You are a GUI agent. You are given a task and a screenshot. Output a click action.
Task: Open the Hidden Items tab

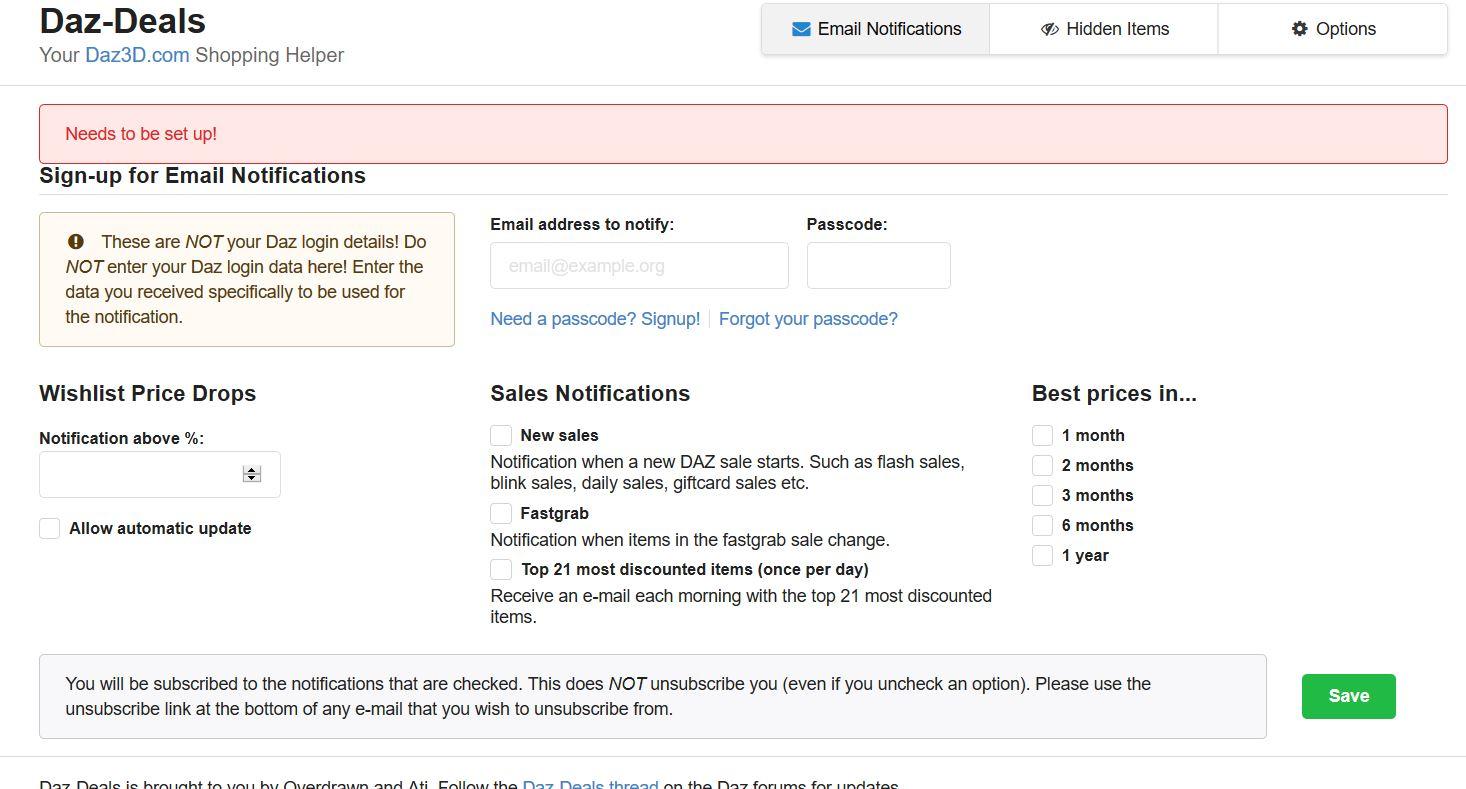pos(1104,29)
